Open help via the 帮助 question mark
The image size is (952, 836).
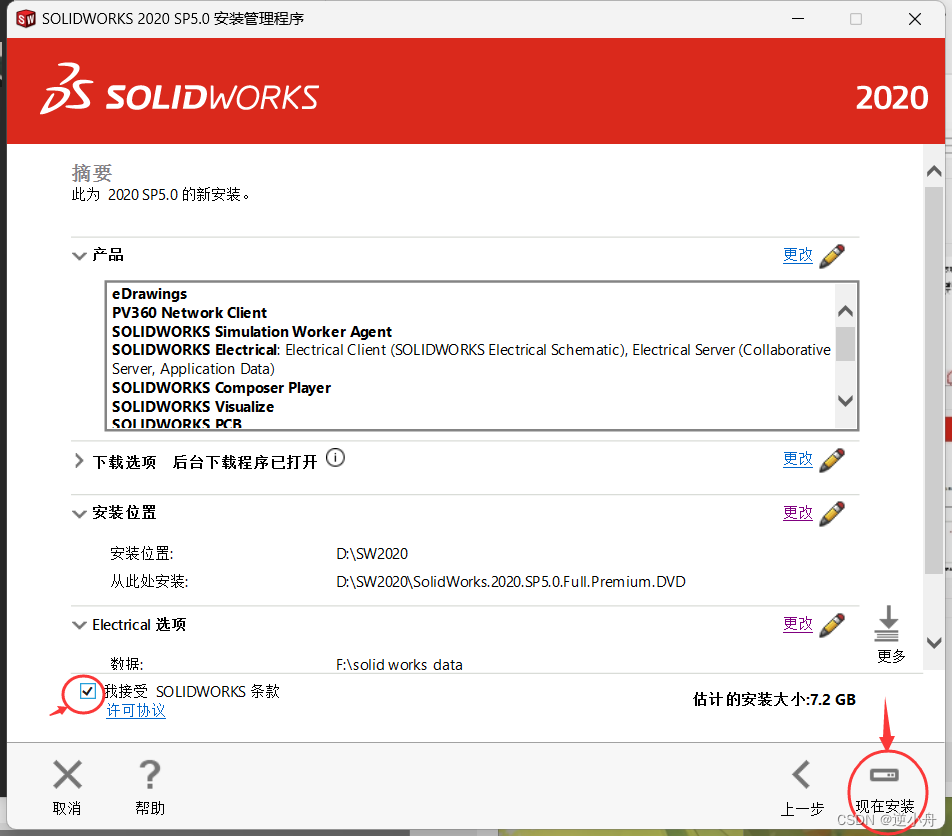point(149,774)
